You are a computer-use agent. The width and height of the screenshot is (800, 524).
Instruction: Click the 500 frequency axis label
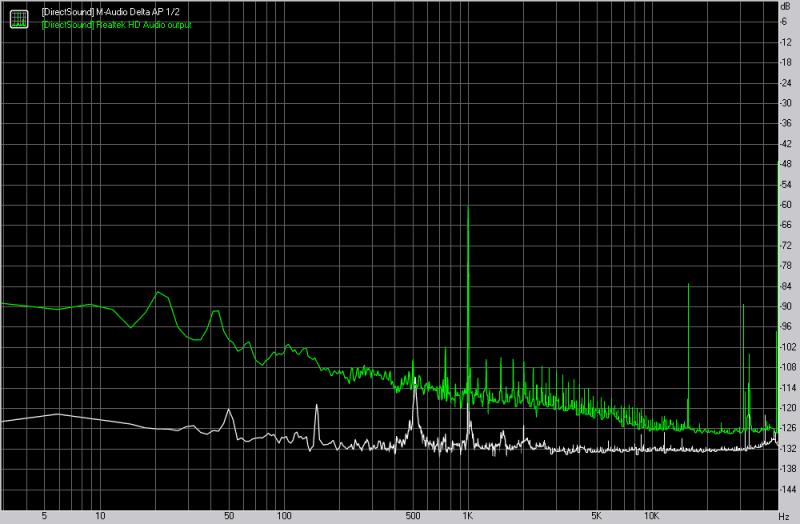[412, 516]
